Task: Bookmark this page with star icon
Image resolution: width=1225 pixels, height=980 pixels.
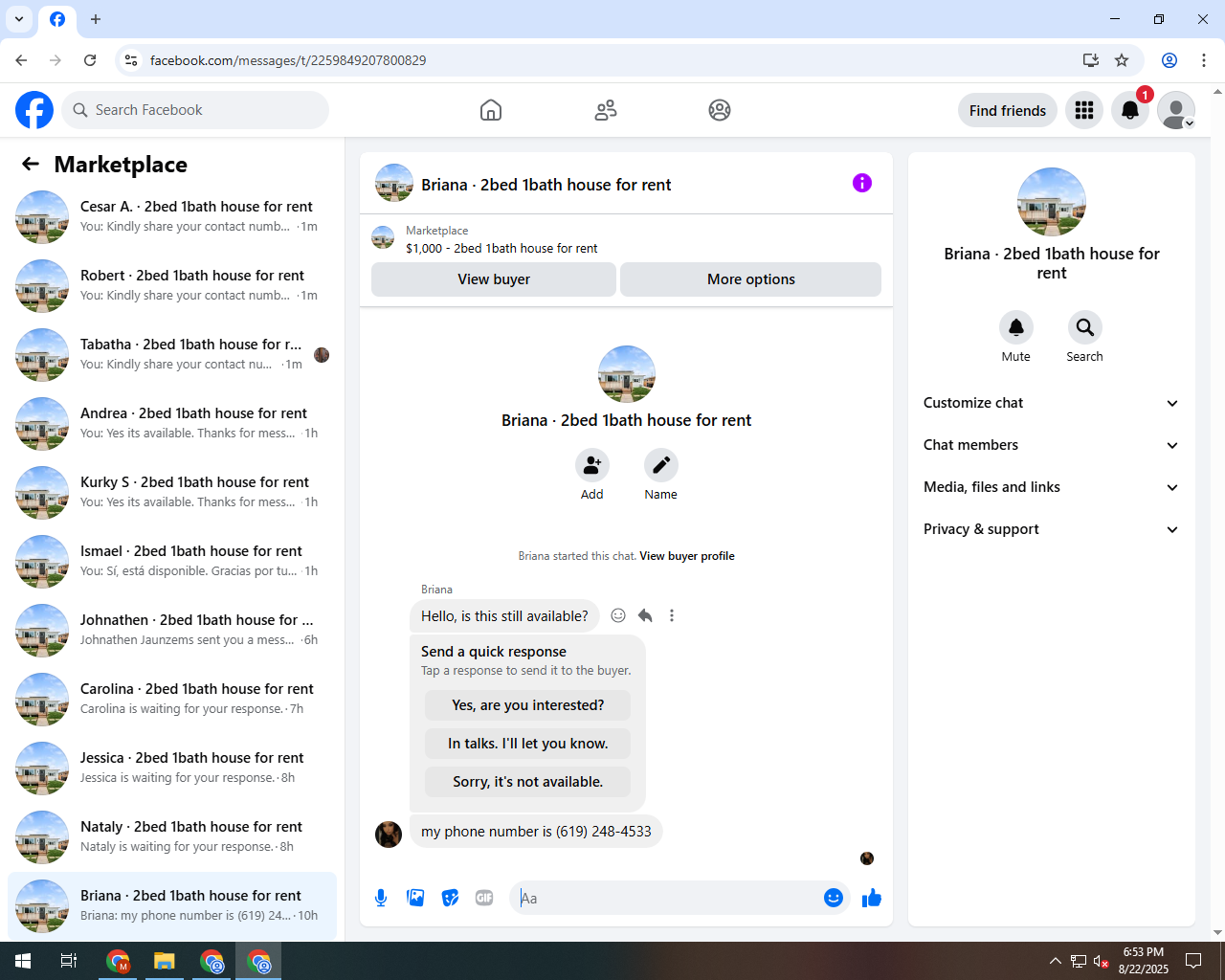Action: pyautogui.click(x=1122, y=60)
